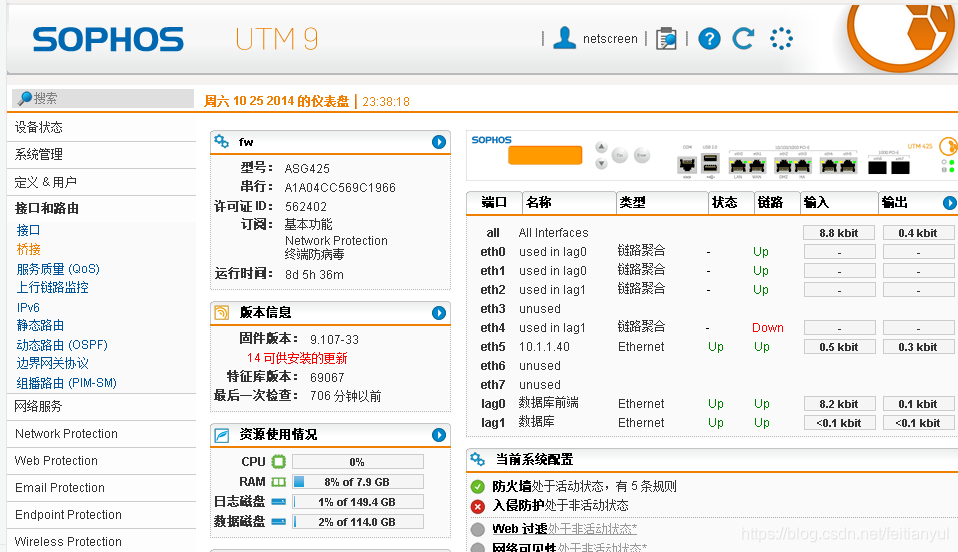Collapse the 接口和路由 menu
The height and width of the screenshot is (552, 958).
(x=101, y=208)
